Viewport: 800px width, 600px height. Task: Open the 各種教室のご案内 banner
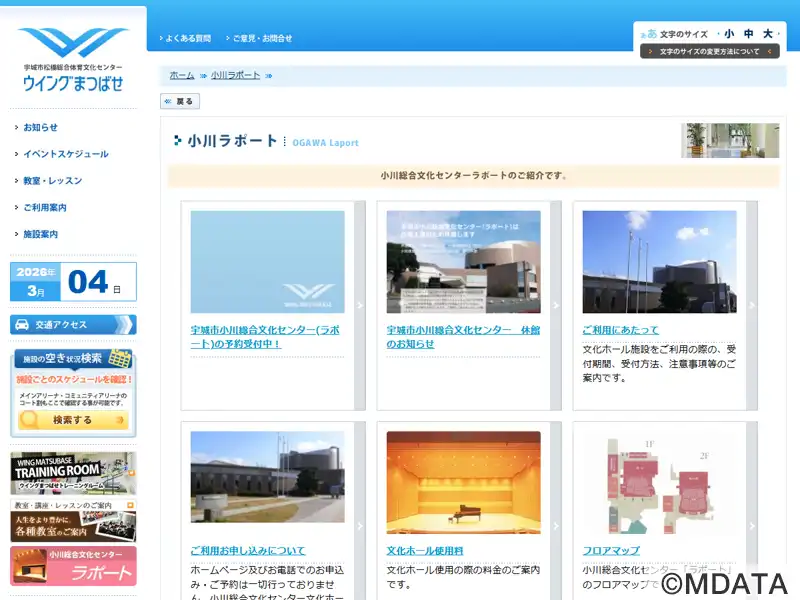pos(73,520)
